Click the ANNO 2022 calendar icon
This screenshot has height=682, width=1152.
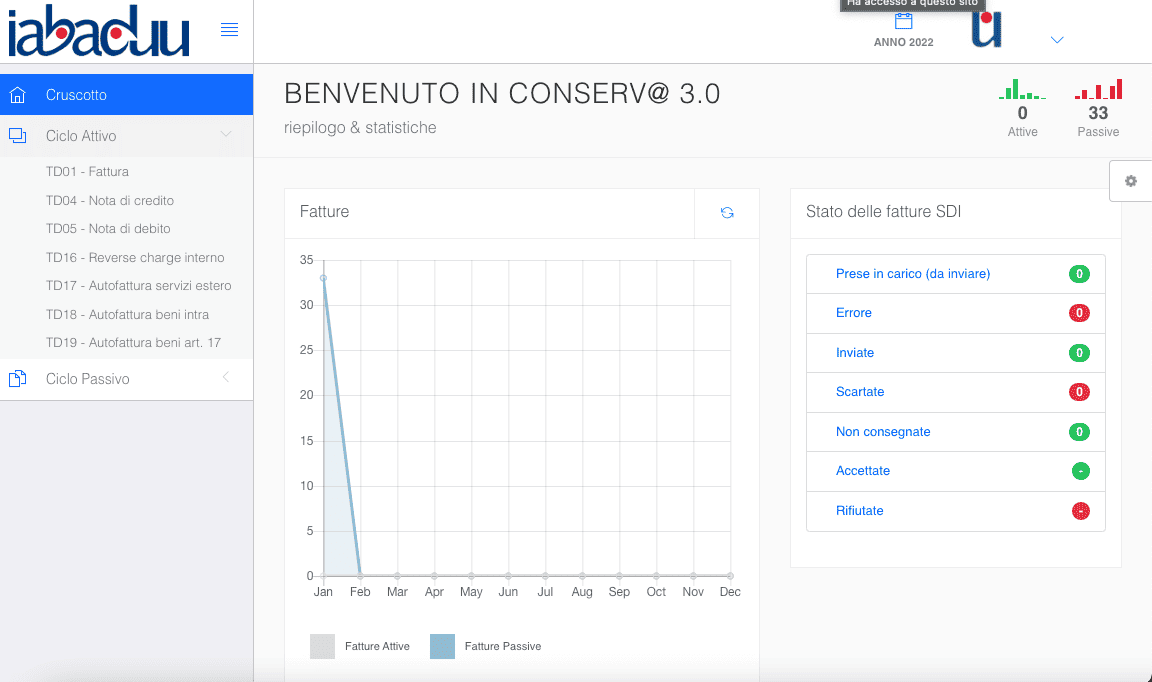[x=903, y=22]
